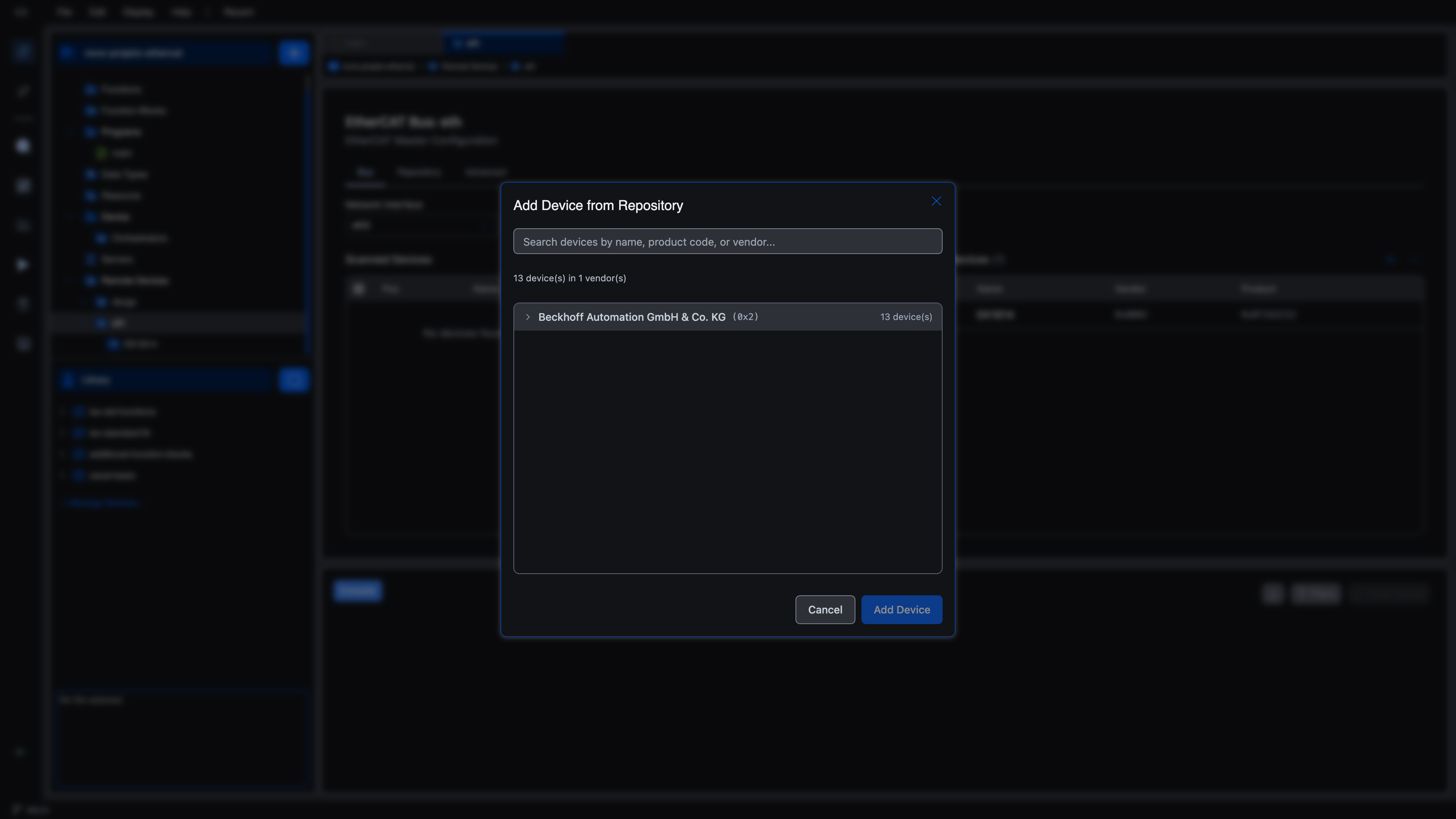Click the (0x2) vendor ID text

[x=745, y=317]
